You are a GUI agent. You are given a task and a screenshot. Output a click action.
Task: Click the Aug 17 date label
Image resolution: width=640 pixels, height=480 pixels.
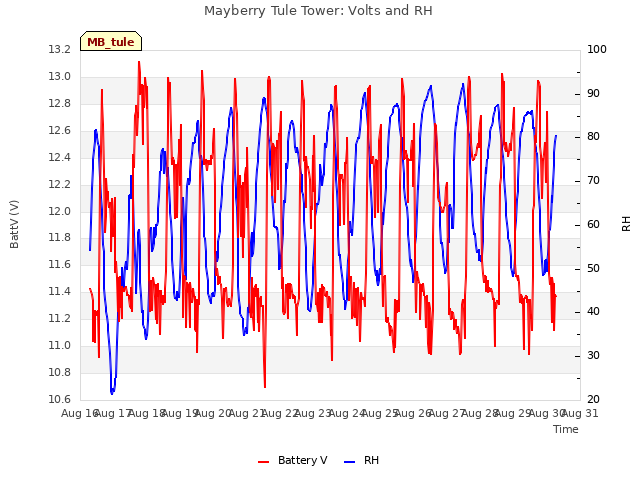click(113, 413)
